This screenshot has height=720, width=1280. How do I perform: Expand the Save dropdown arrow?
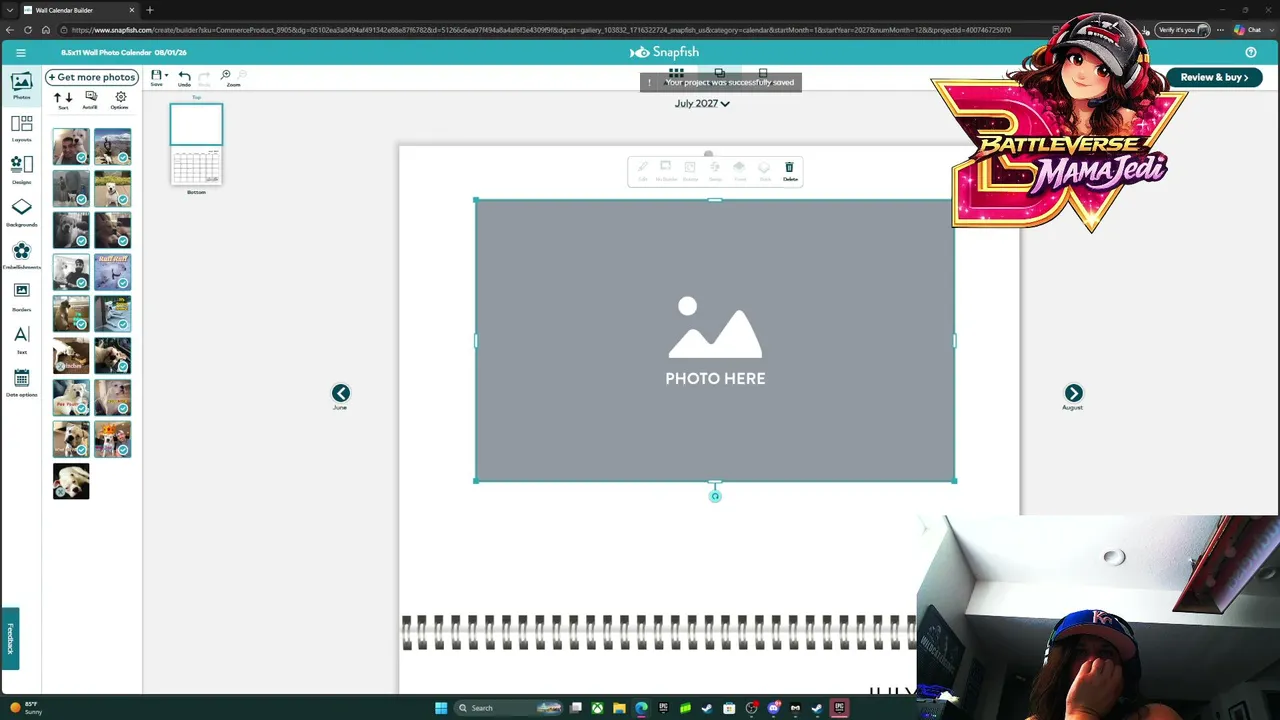point(166,75)
